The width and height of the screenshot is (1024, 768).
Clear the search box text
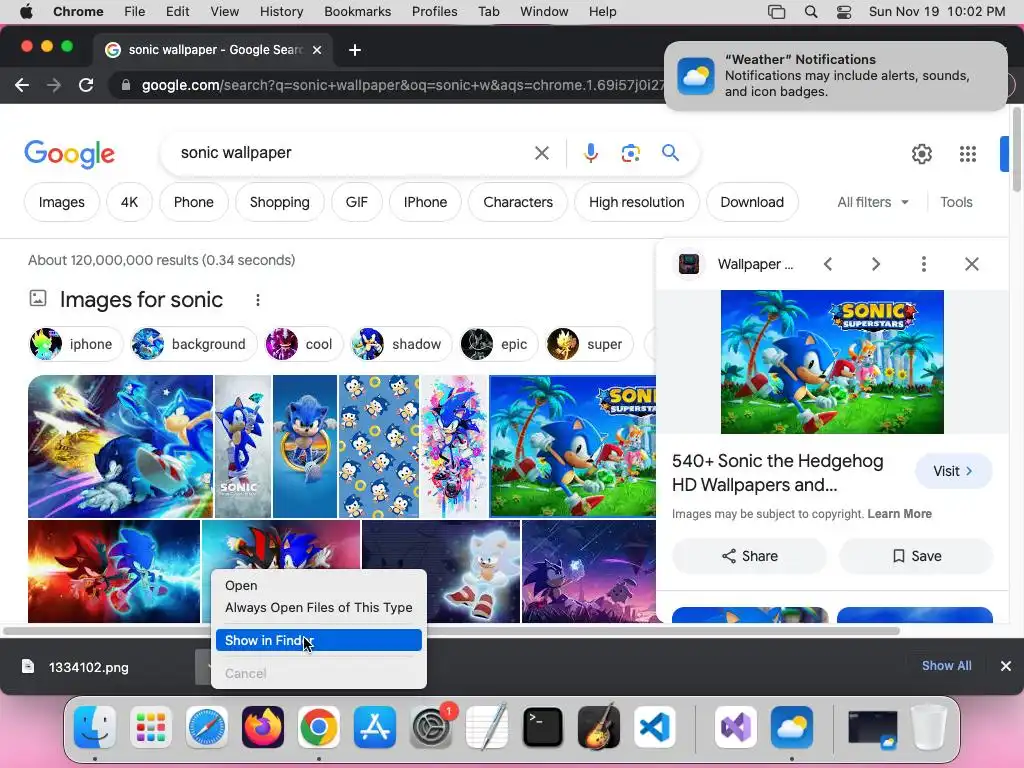pyautogui.click(x=541, y=153)
